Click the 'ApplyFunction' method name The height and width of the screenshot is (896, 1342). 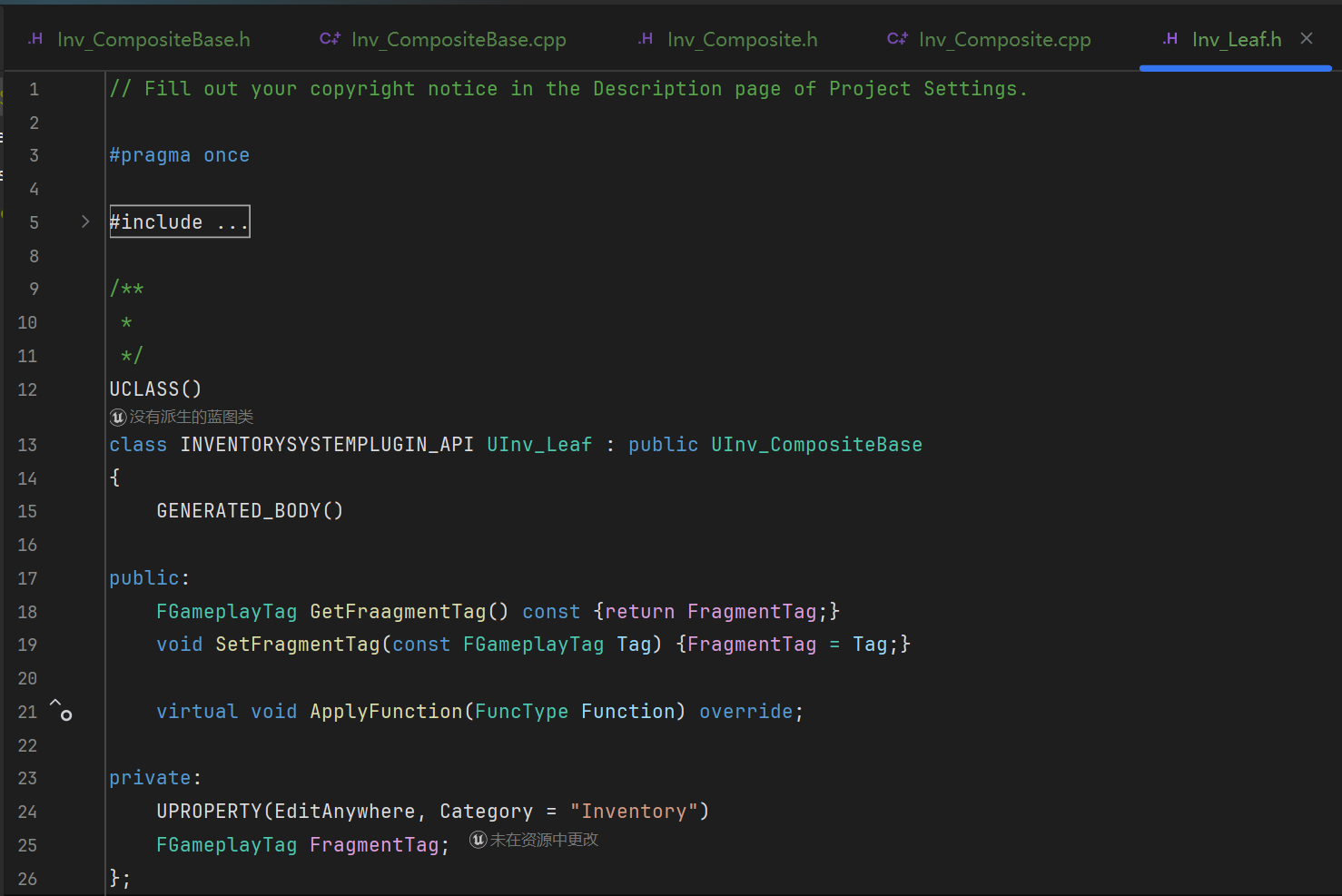(x=386, y=711)
